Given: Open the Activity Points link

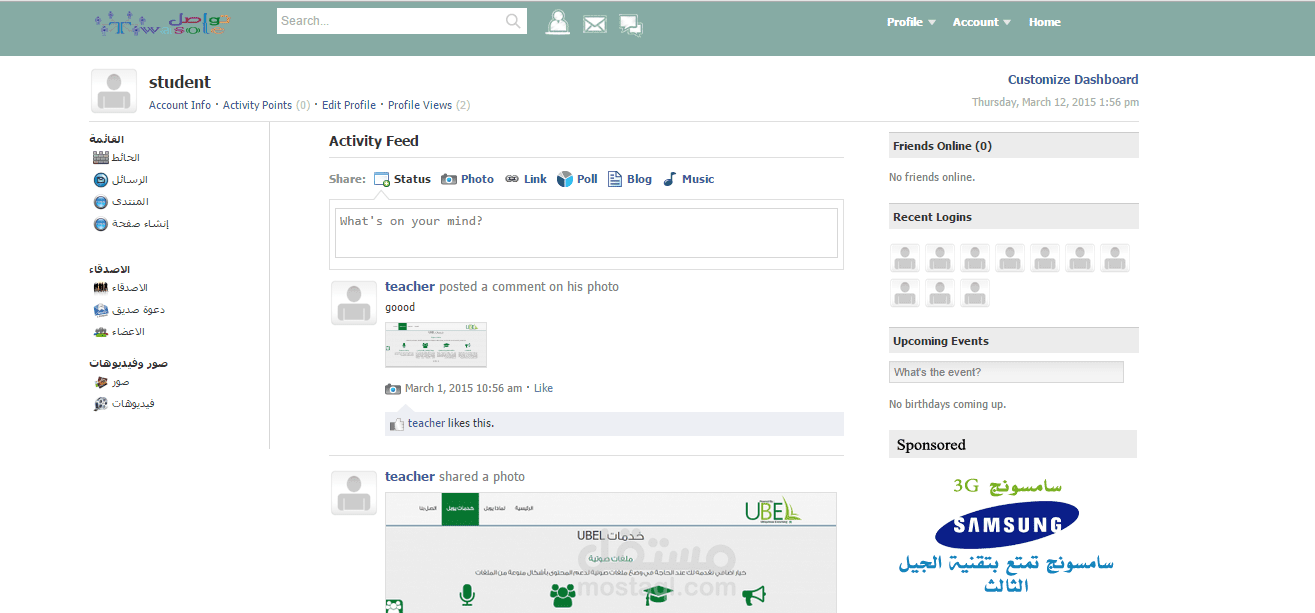Looking at the screenshot, I should (x=257, y=105).
